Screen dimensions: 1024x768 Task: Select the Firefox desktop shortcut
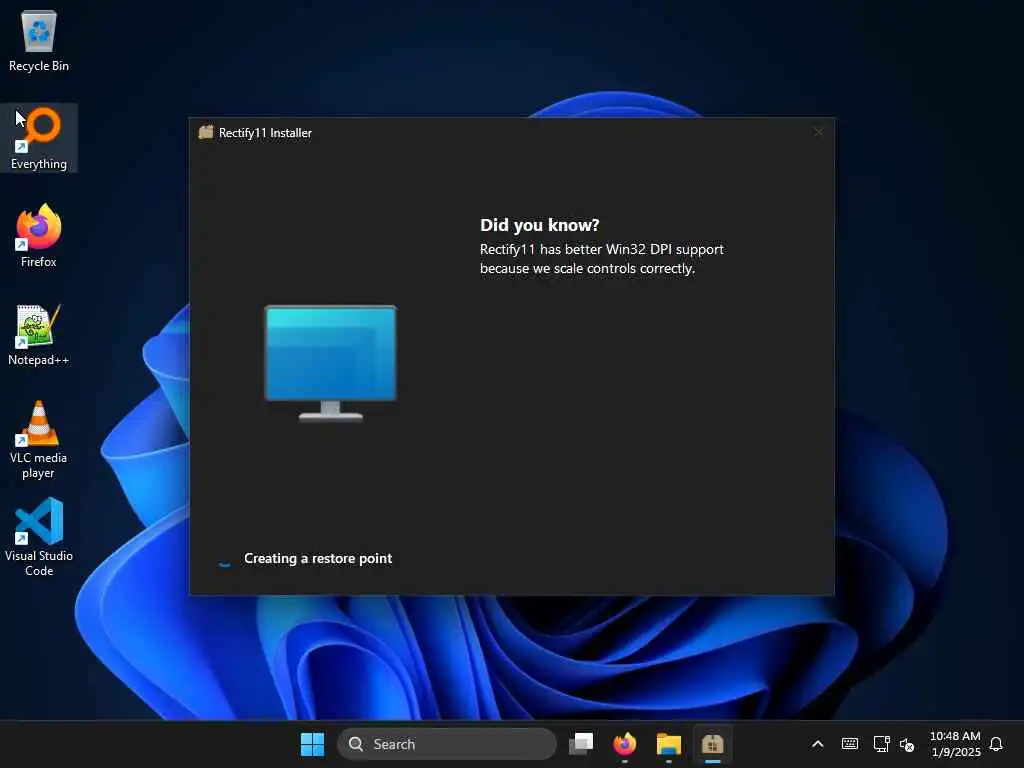click(x=39, y=236)
